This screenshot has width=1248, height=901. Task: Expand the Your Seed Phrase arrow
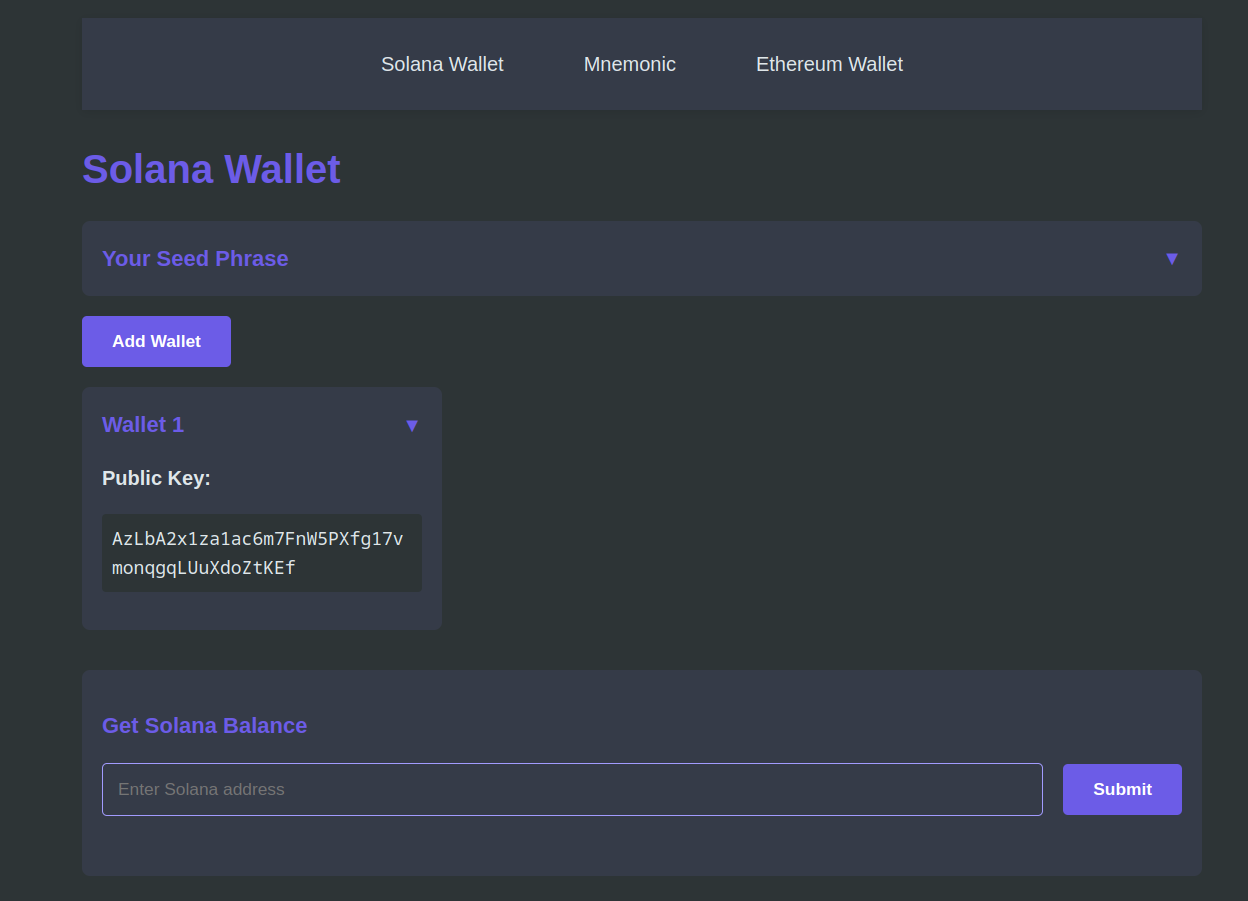(1172, 259)
